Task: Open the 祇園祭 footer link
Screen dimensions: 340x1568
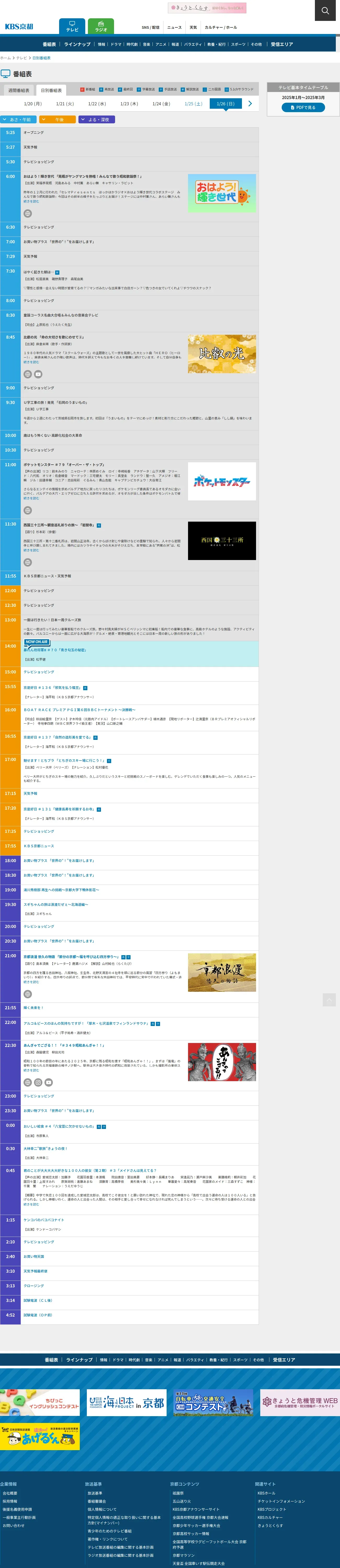Action: coord(178,1493)
